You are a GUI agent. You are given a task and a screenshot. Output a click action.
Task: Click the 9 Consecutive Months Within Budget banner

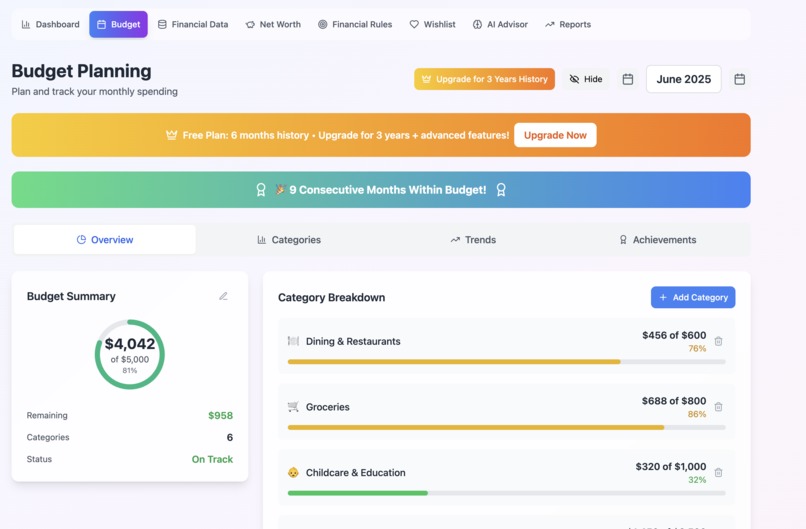381,190
